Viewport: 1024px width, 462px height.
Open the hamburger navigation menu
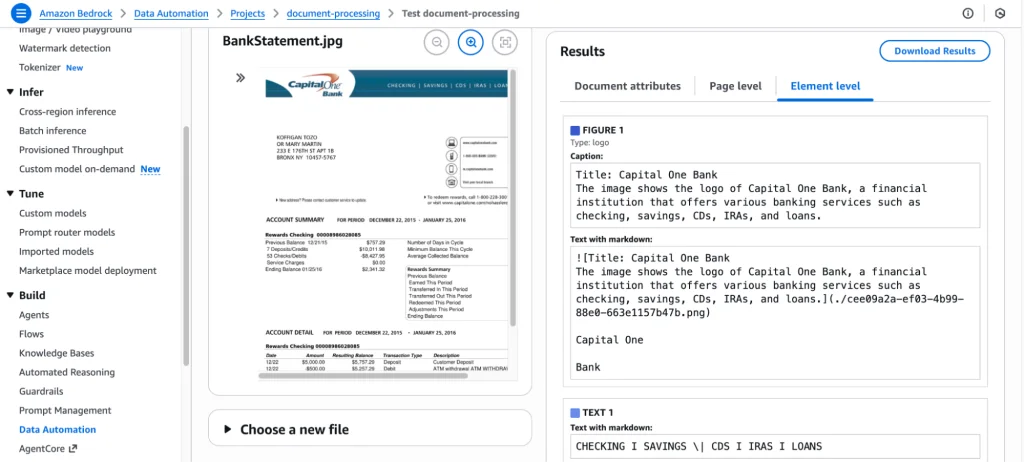pos(21,13)
